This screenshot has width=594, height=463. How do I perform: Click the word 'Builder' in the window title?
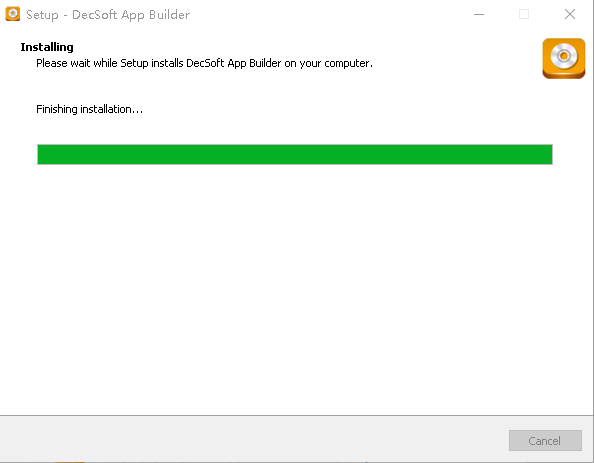[170, 14]
